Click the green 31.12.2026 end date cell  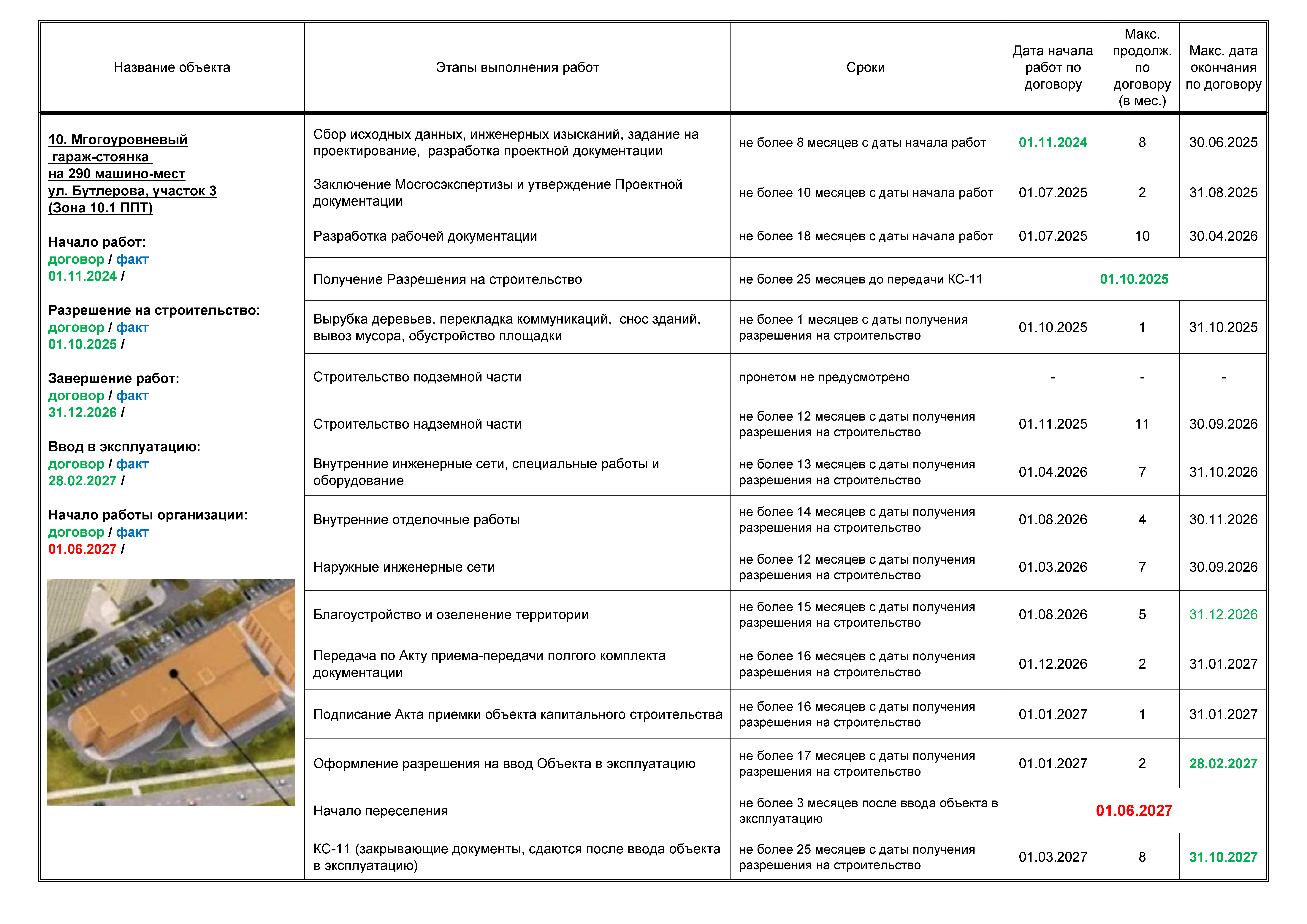point(1223,614)
